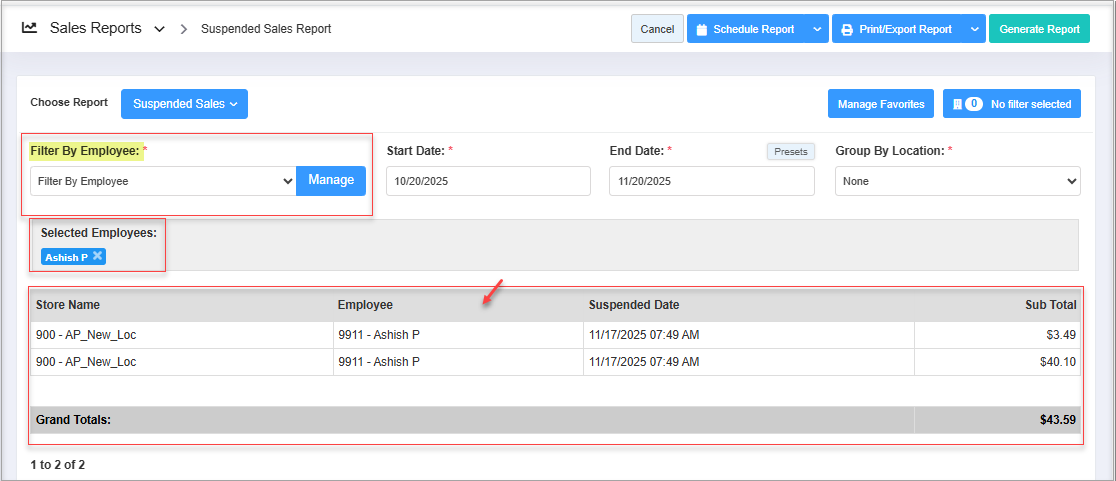This screenshot has width=1116, height=481.
Task: Click the Cancel button
Action: 657,29
